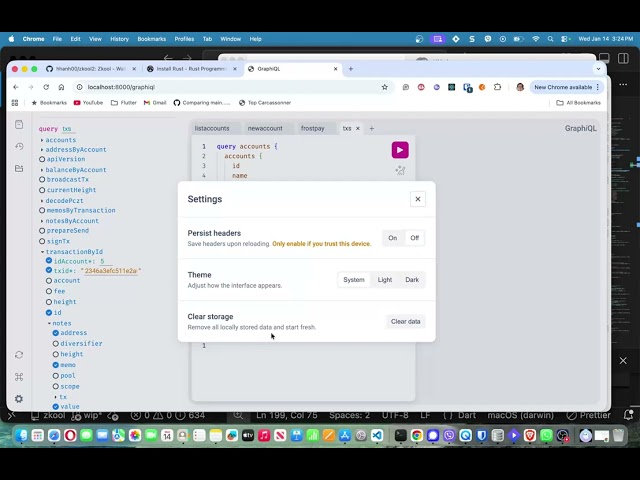640x480 pixels.
Task: Set Persist headers to Off
Action: 414,238
